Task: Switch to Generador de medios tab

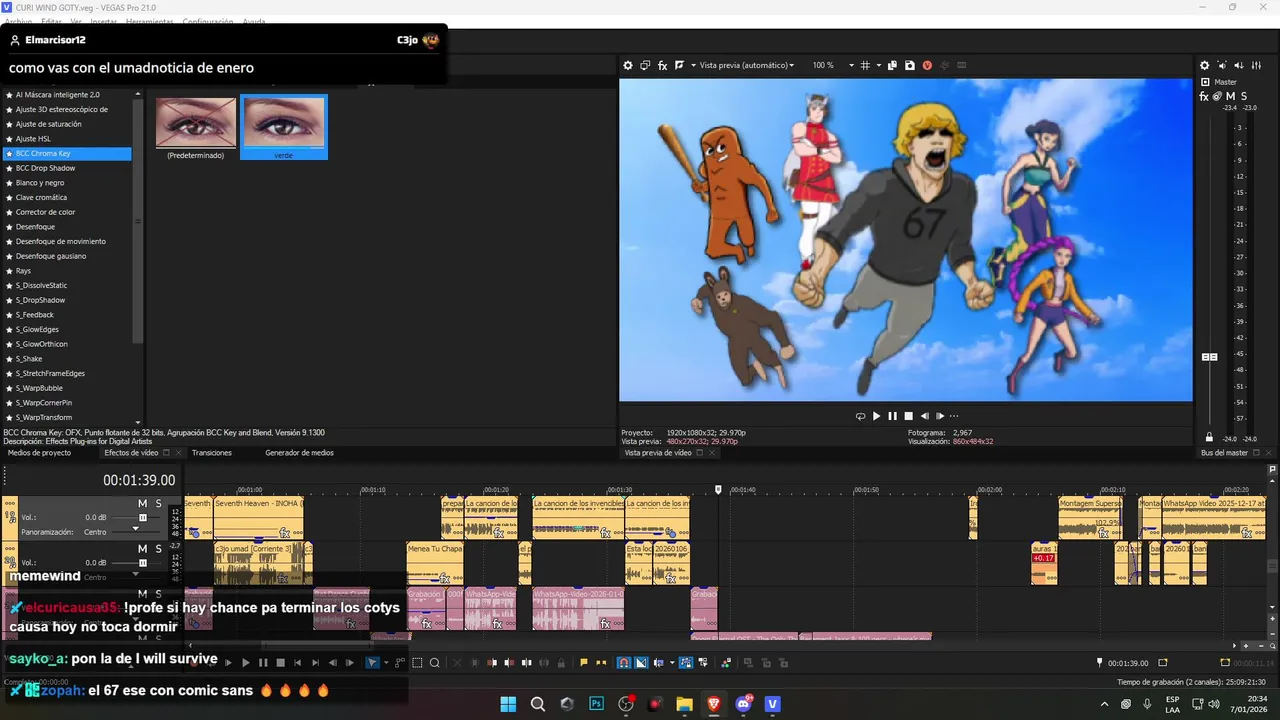Action: [299, 453]
